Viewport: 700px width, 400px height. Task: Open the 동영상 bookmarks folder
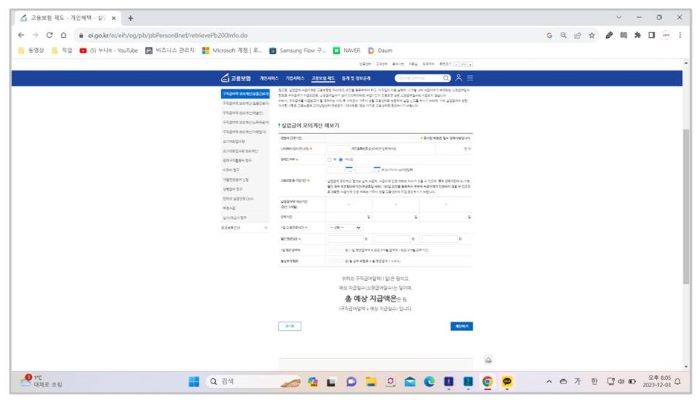click(x=31, y=50)
